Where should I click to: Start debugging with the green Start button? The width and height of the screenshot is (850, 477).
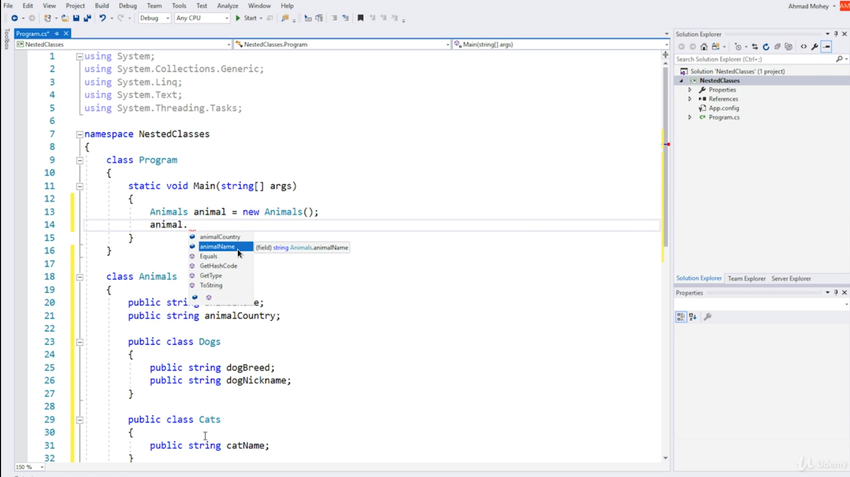tap(246, 18)
